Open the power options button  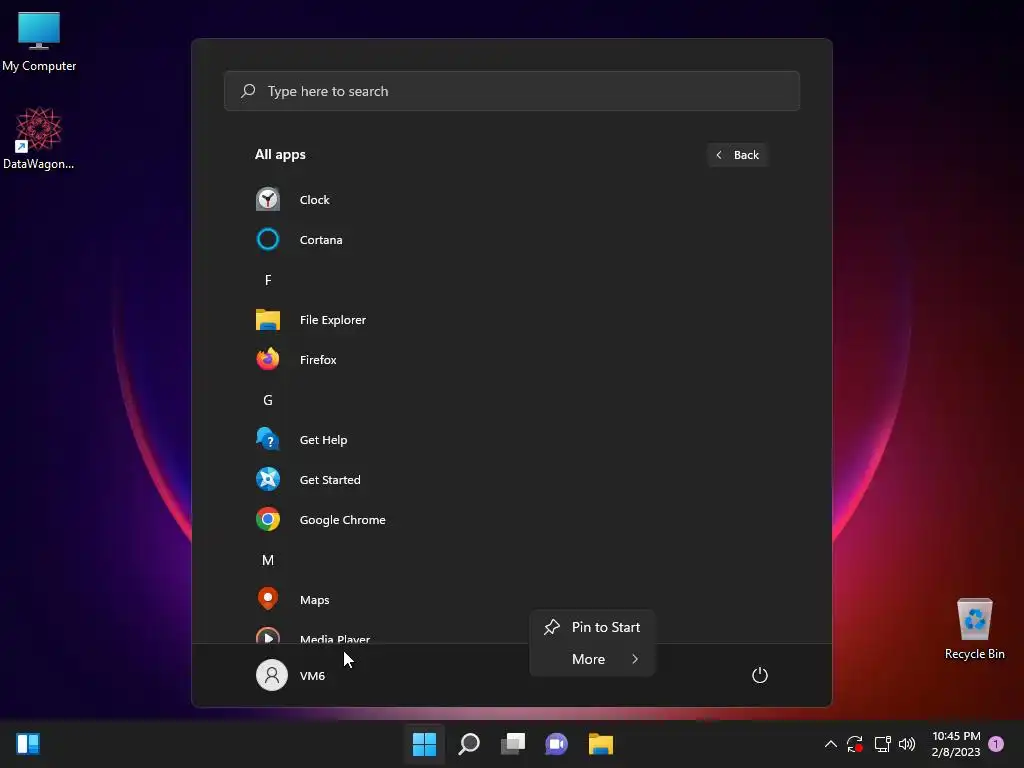pos(760,675)
